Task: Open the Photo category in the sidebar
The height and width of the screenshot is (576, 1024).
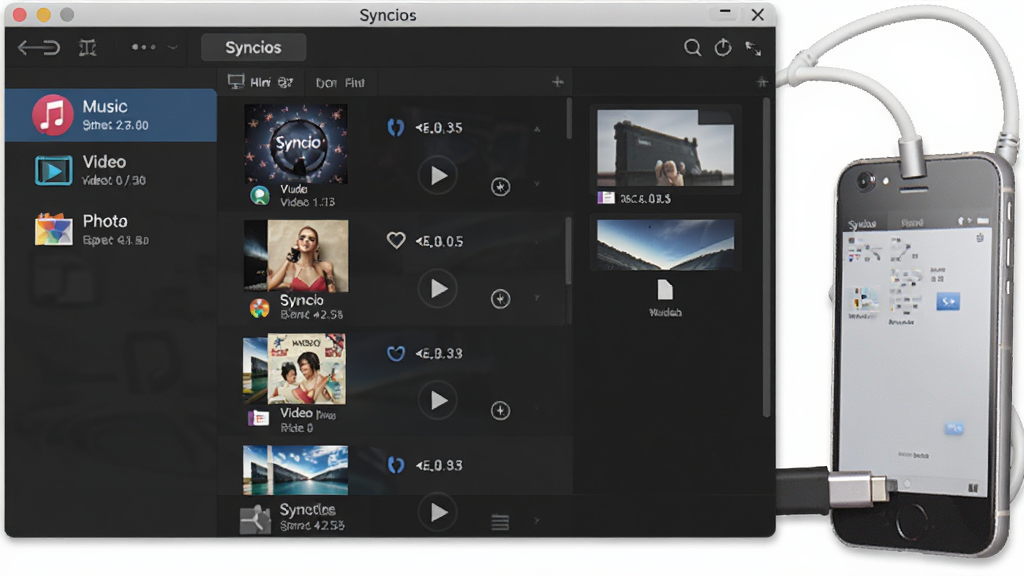Action: tap(111, 229)
